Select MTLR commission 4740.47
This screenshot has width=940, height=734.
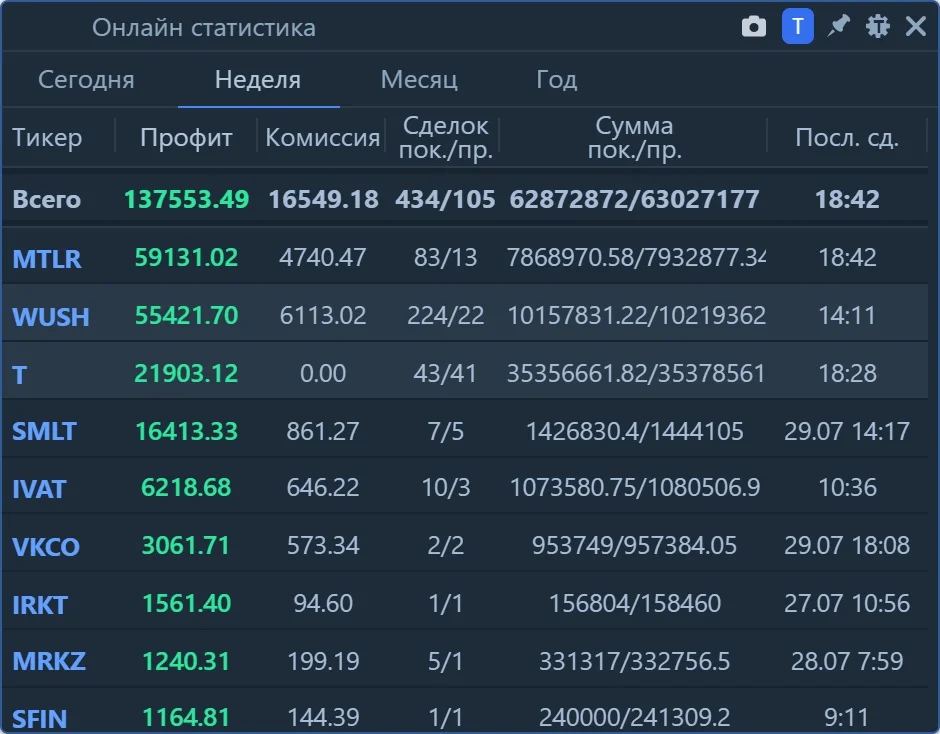(323, 257)
